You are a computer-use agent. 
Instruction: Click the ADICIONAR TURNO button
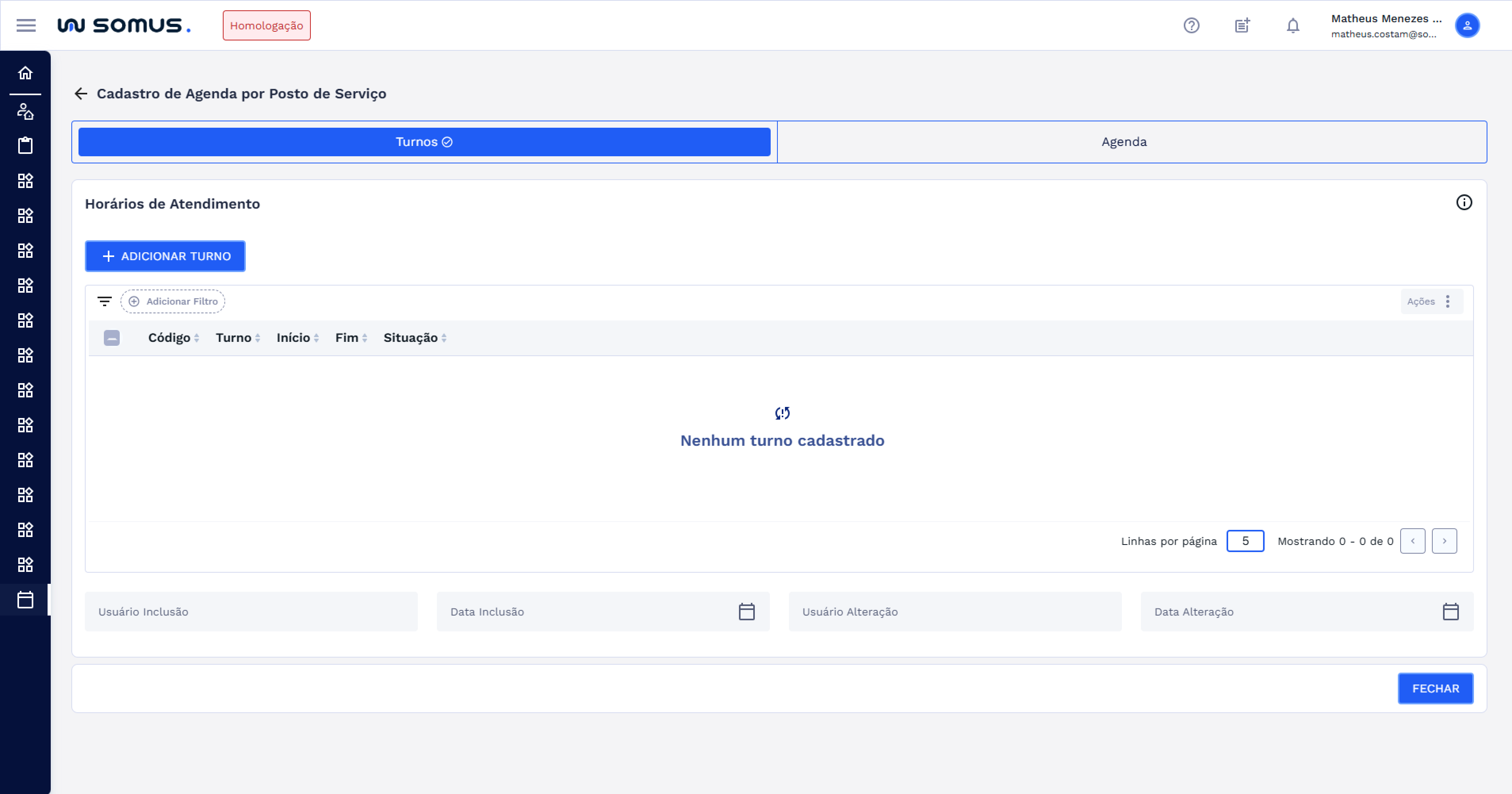[x=165, y=256]
